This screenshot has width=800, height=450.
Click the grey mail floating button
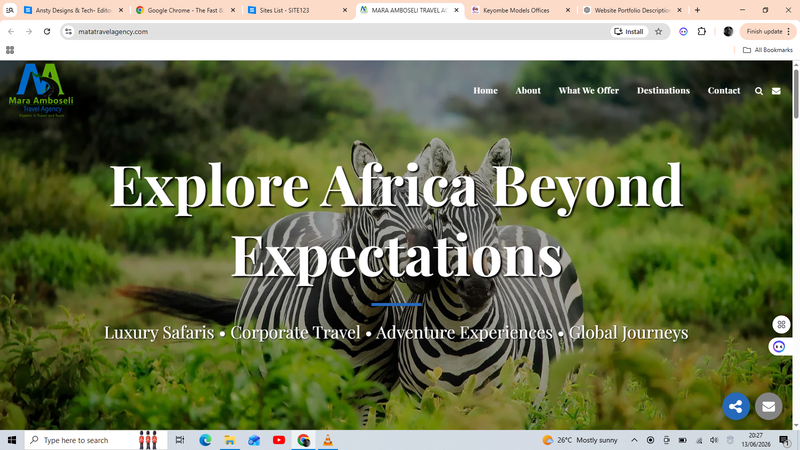point(768,406)
